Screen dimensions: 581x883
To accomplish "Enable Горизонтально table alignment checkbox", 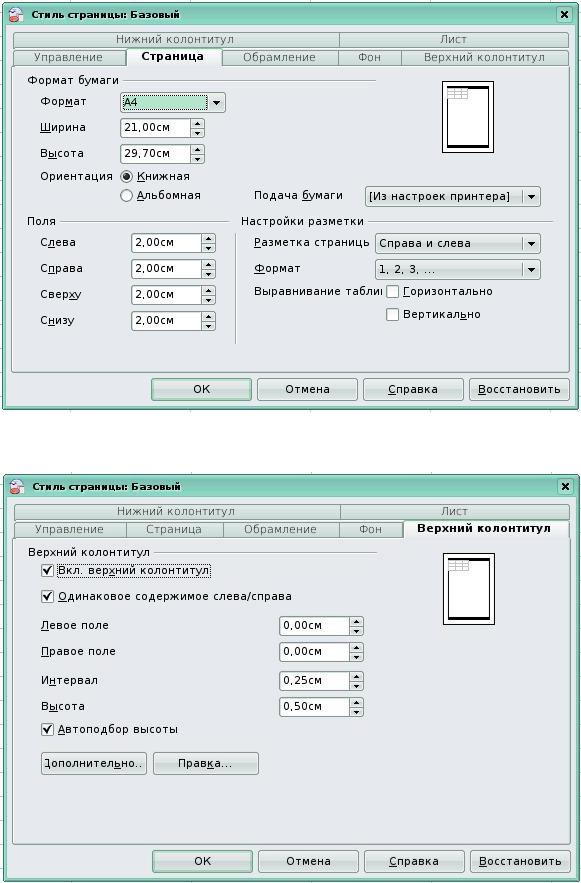I will point(392,292).
